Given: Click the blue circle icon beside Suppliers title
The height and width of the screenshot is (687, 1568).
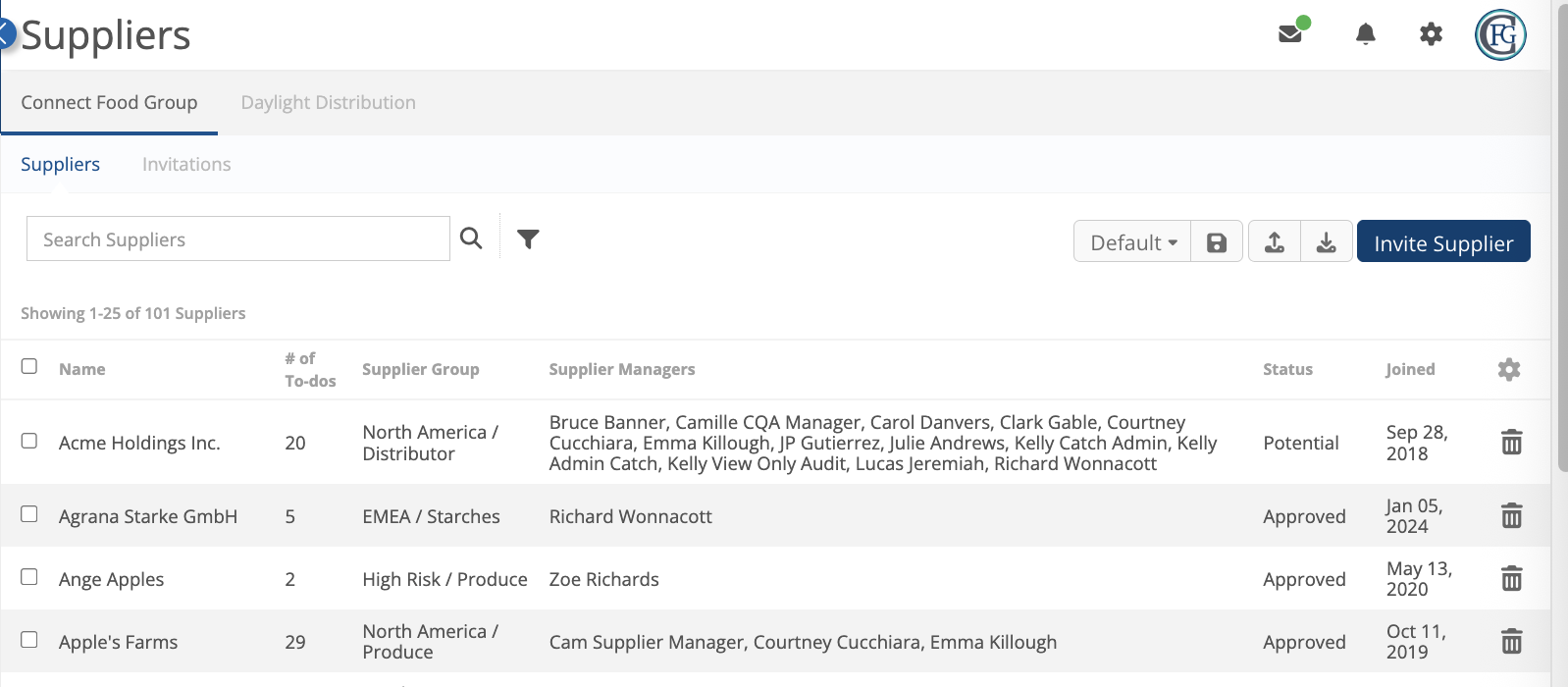Looking at the screenshot, I should [6, 34].
